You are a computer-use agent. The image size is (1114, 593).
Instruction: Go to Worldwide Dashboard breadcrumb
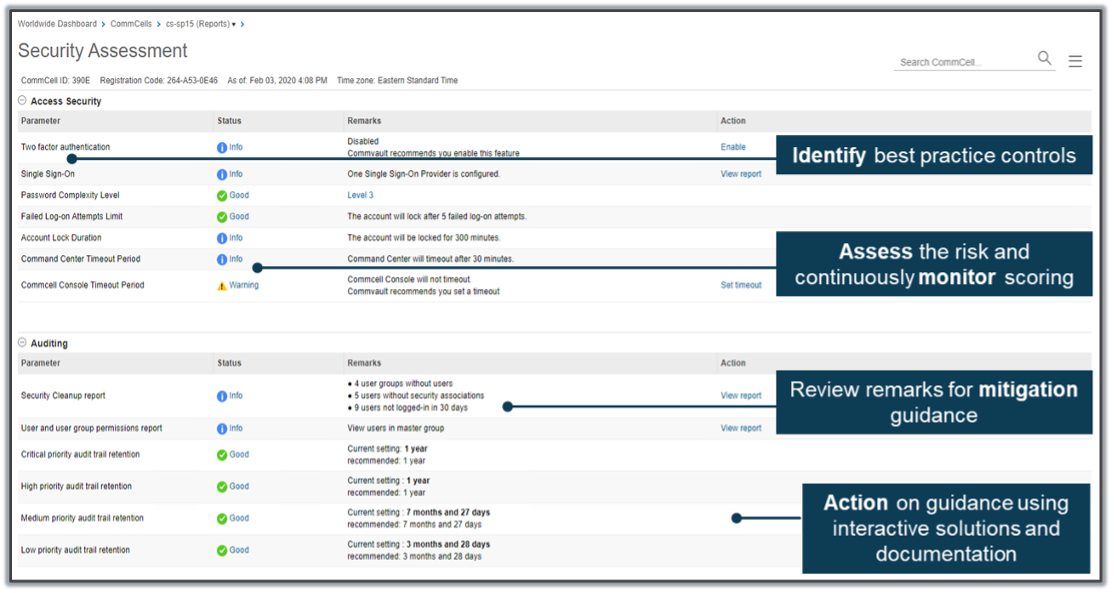(x=57, y=23)
